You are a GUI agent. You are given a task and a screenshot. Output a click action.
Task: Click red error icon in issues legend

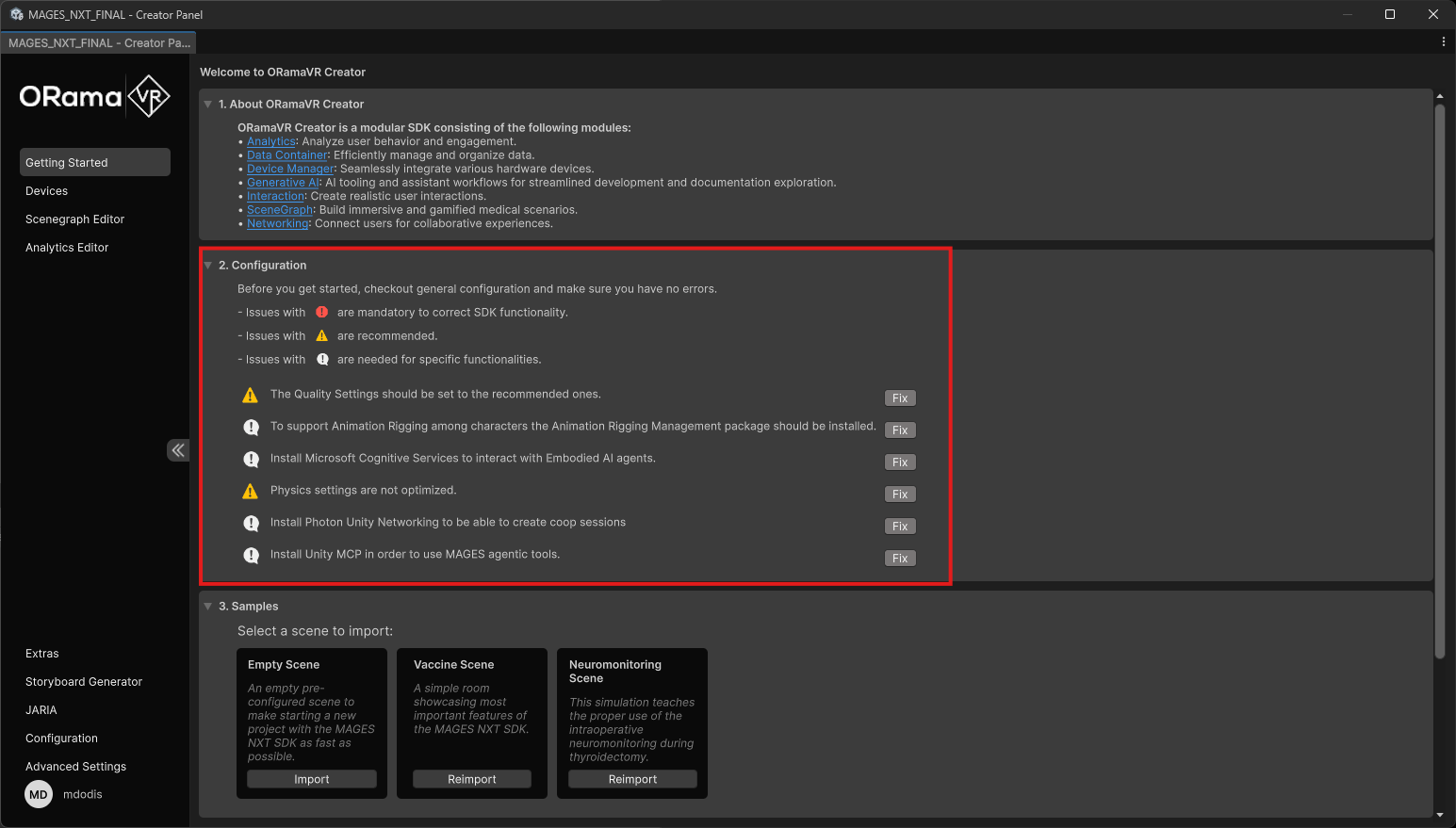click(322, 312)
